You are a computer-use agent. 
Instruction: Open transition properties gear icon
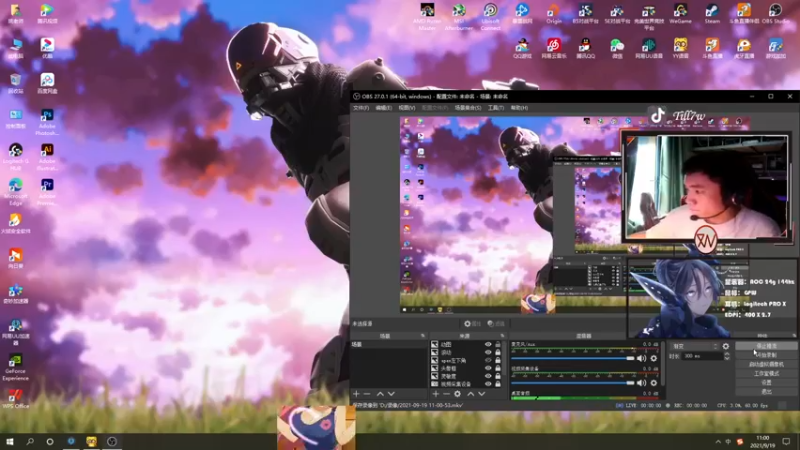click(x=726, y=346)
